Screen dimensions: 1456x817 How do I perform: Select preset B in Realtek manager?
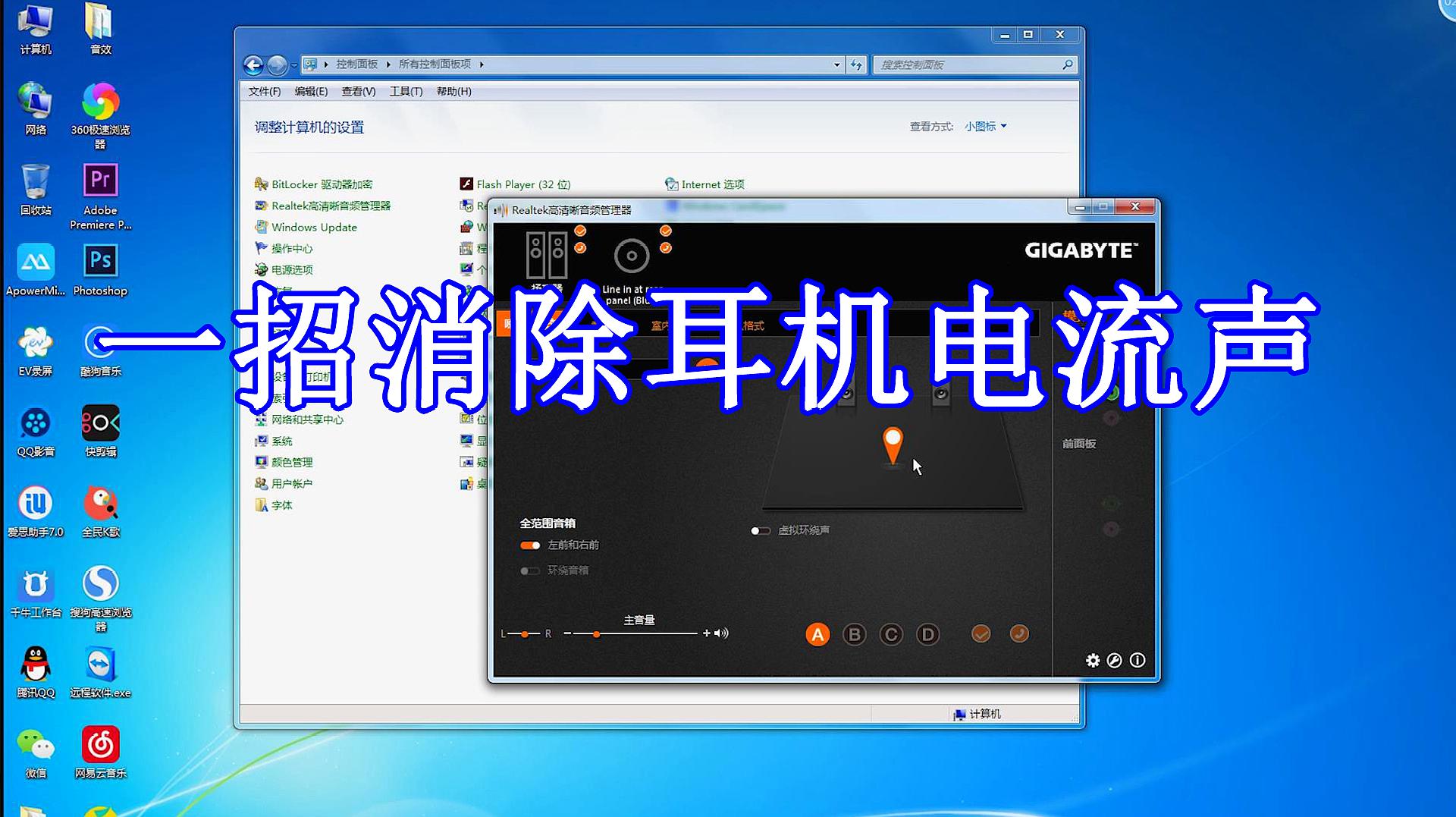[x=854, y=634]
